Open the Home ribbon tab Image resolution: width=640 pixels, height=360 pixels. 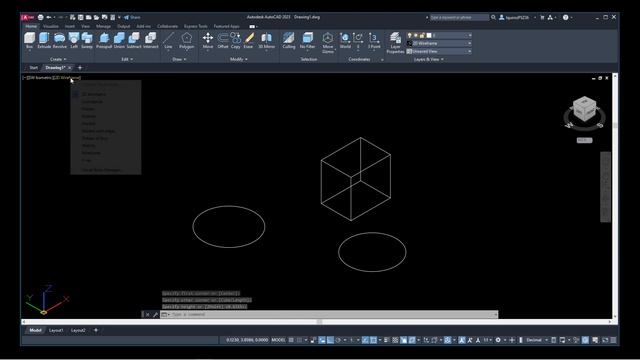[31, 26]
